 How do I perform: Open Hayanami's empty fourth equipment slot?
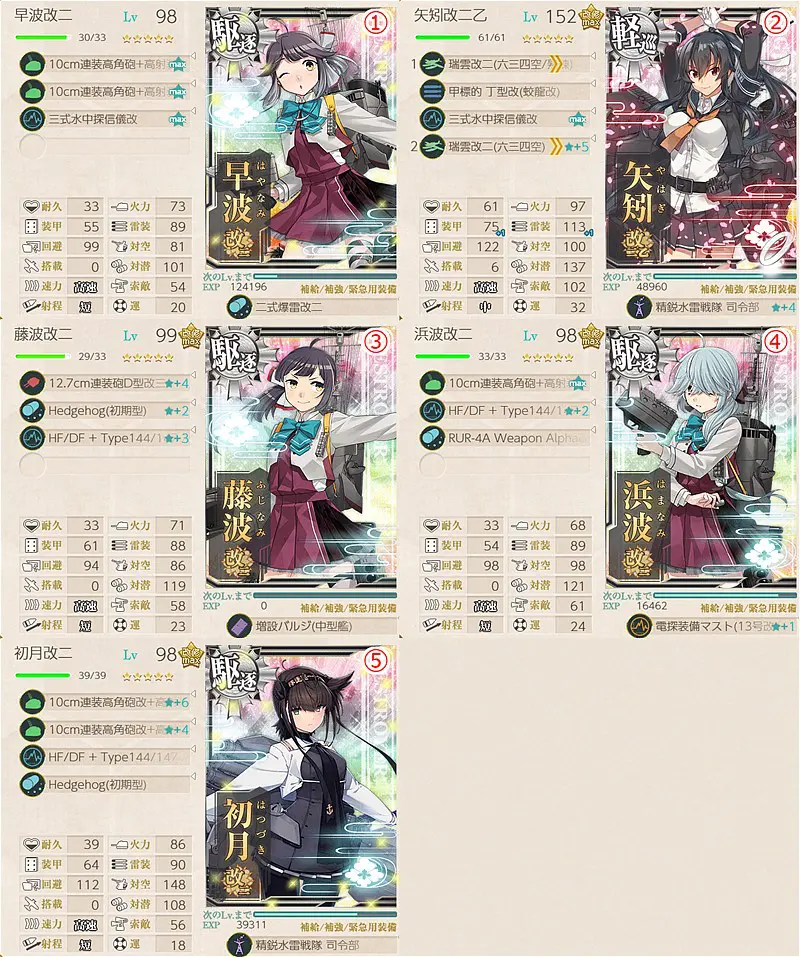click(105, 146)
